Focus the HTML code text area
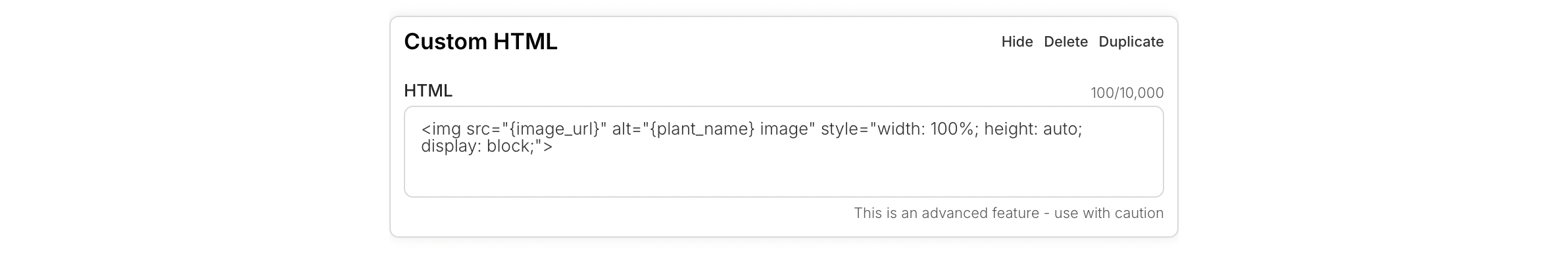 (783, 152)
